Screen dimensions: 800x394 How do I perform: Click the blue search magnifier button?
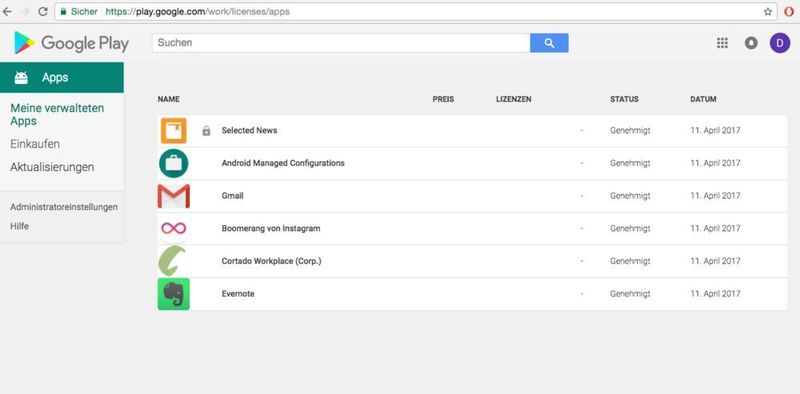[x=549, y=43]
